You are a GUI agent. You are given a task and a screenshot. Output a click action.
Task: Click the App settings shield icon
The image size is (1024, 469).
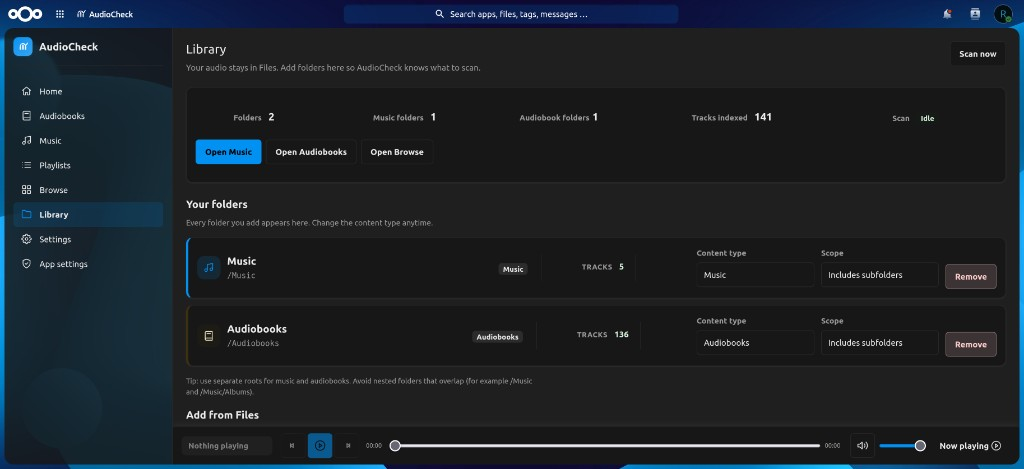click(x=26, y=264)
